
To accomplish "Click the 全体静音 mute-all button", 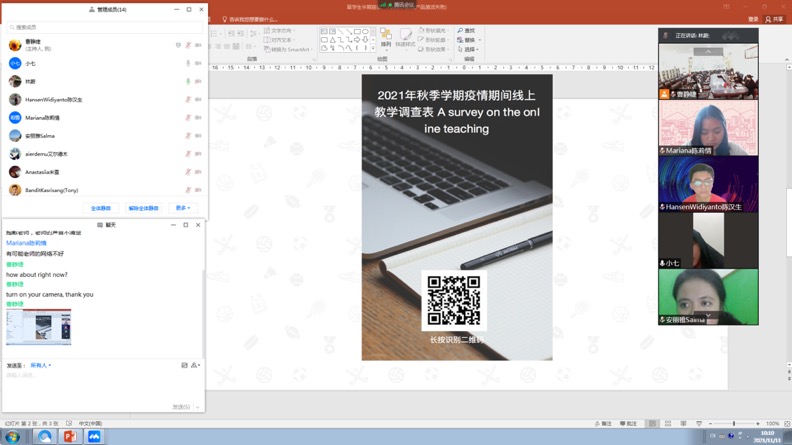I will pyautogui.click(x=101, y=208).
